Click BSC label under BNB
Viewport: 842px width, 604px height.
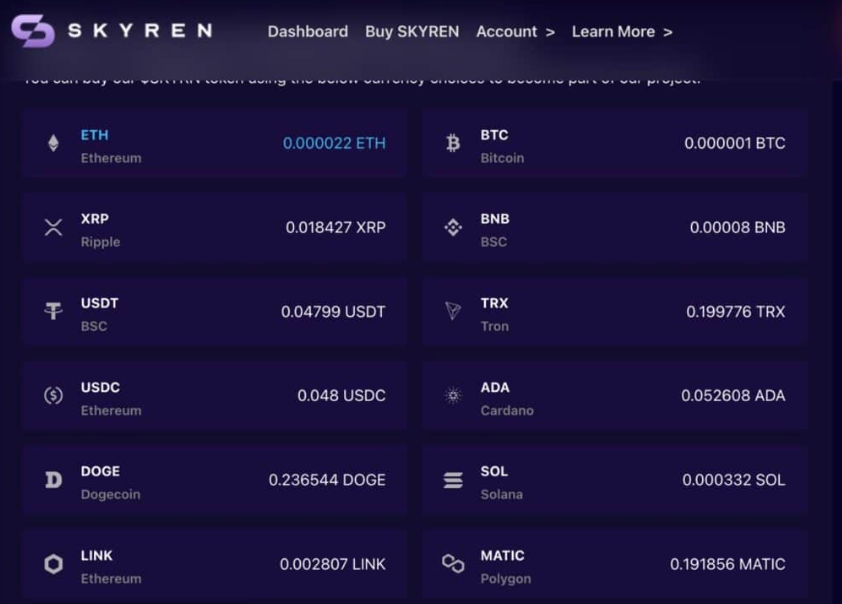[x=493, y=242]
